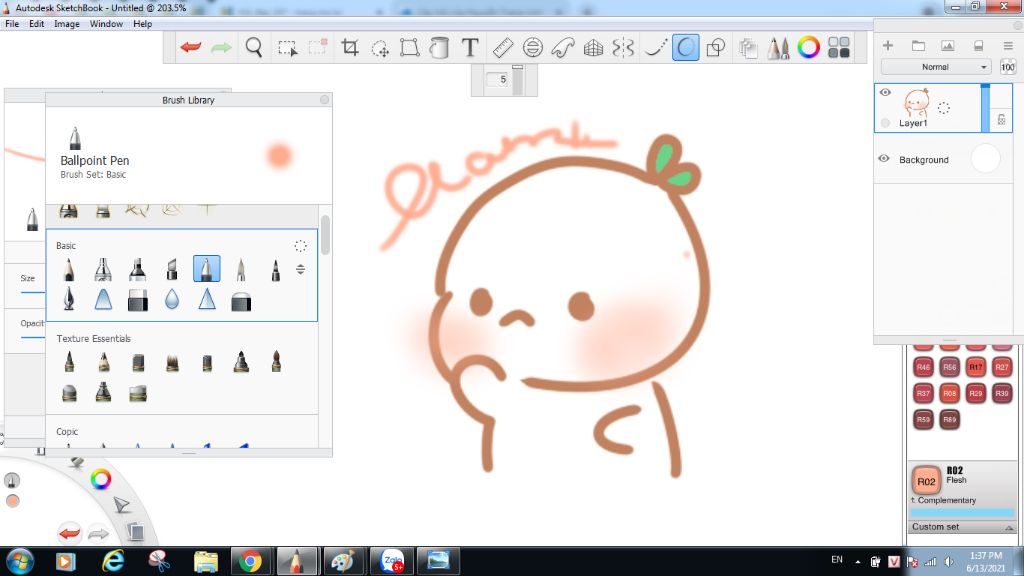Screen dimensions: 1024x576
Task: Click the green Redo arrow in top toolbar
Action: (221, 48)
